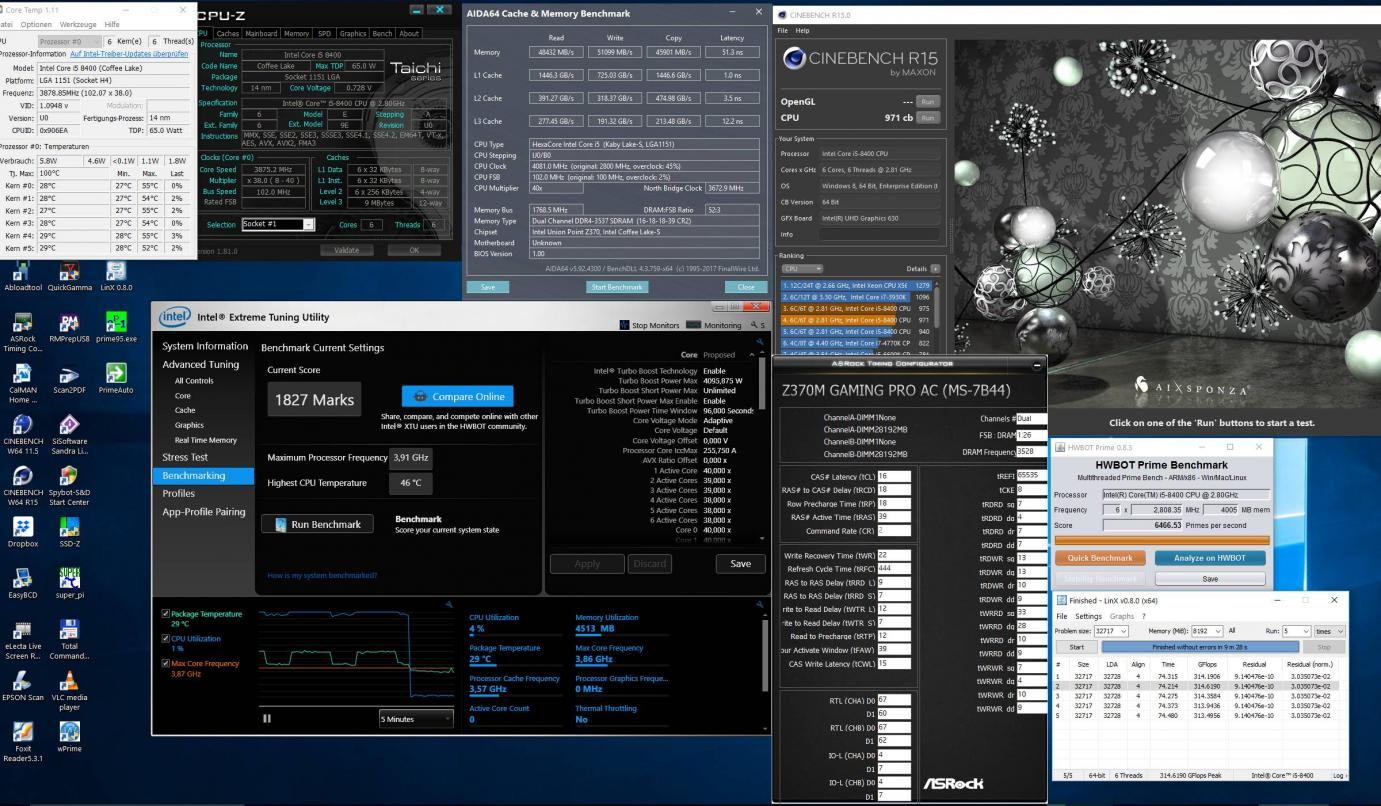Open LinX Run count dropdown
The width and height of the screenshot is (1381, 806).
click(x=1296, y=632)
